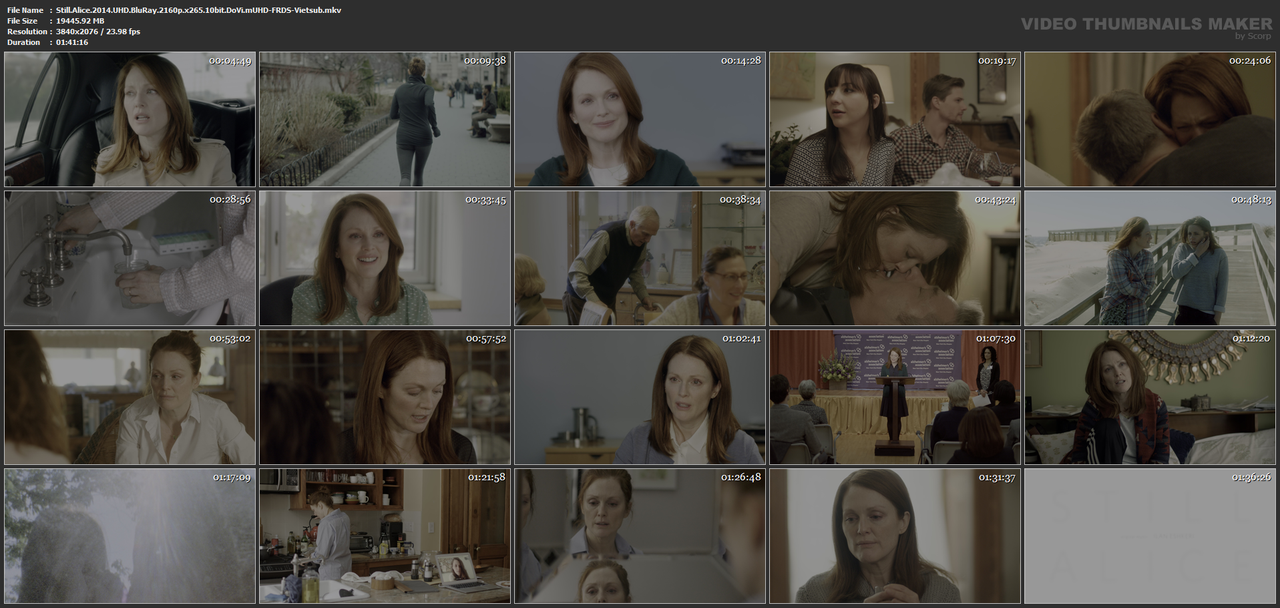The width and height of the screenshot is (1280, 608).
Task: Pick the beach boardwalk frame at 00:48:13
Action: (1150, 258)
